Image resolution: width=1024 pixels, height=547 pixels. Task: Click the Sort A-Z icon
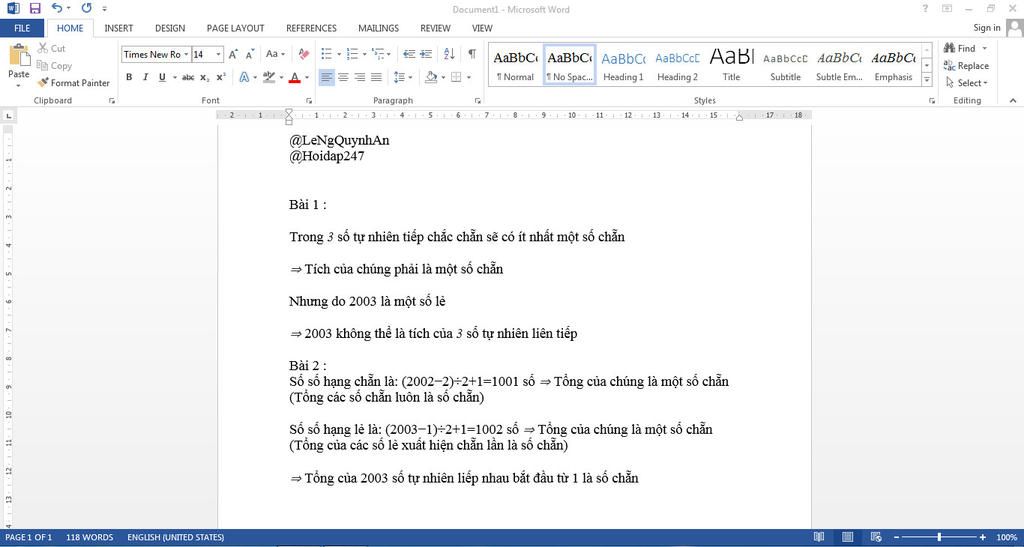pyautogui.click(x=449, y=54)
